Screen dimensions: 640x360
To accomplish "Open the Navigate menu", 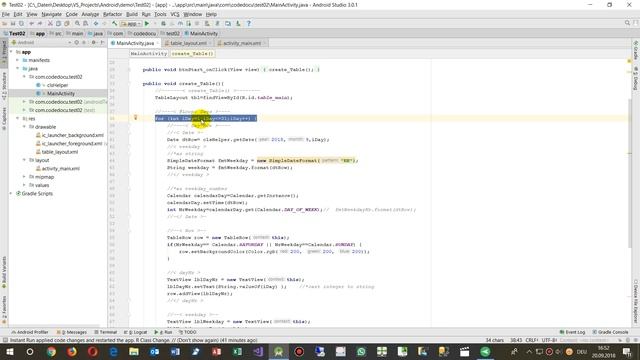I will pos(51,14).
